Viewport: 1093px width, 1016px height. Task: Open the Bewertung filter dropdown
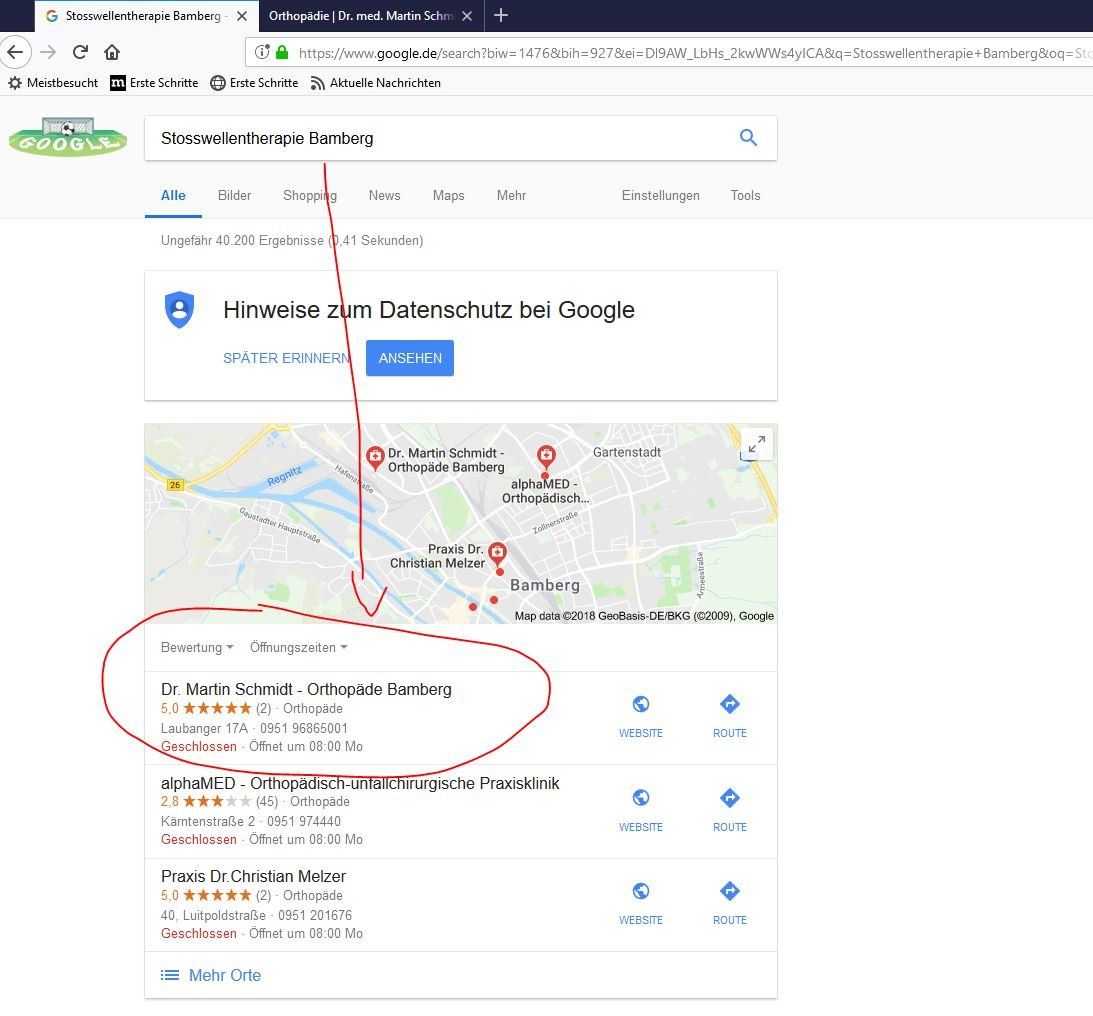(197, 647)
